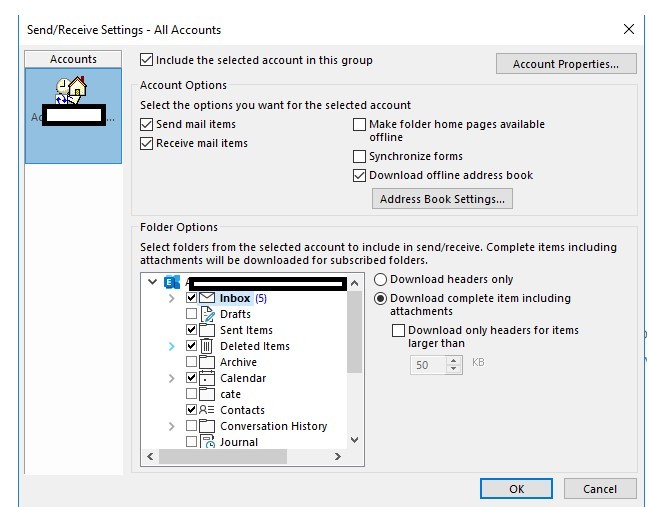Select the Archive folder label
648x507 pixels.
point(238,362)
